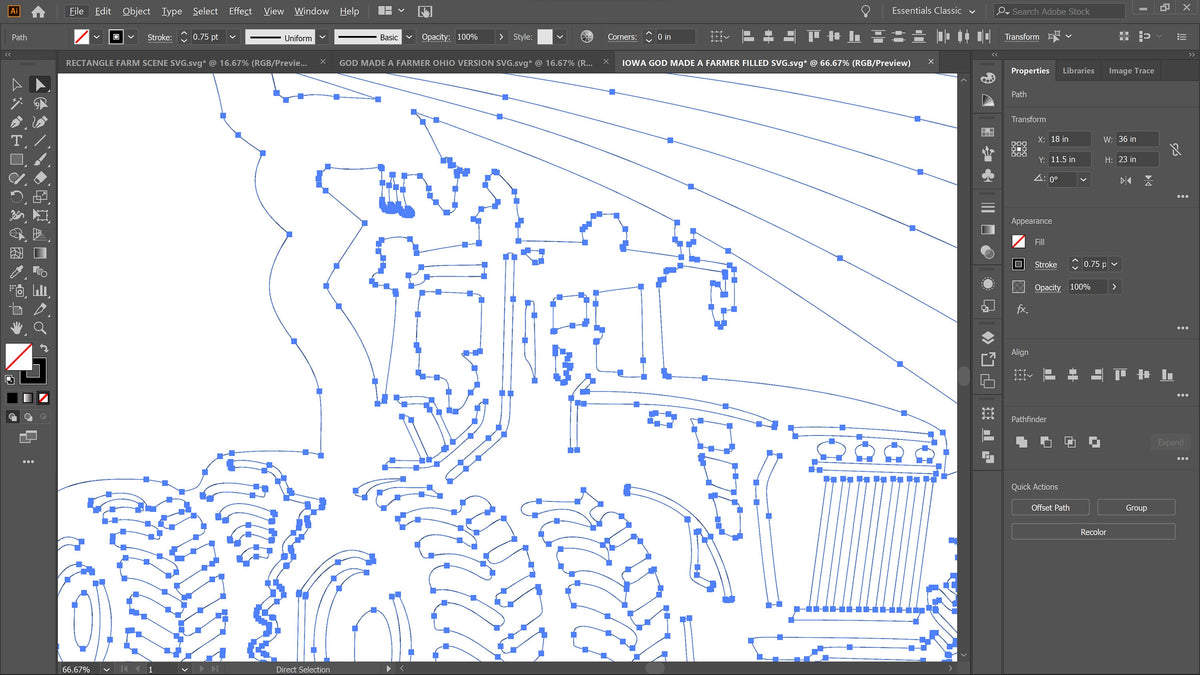Select the Scale tool
1200x675 pixels.
coord(40,197)
